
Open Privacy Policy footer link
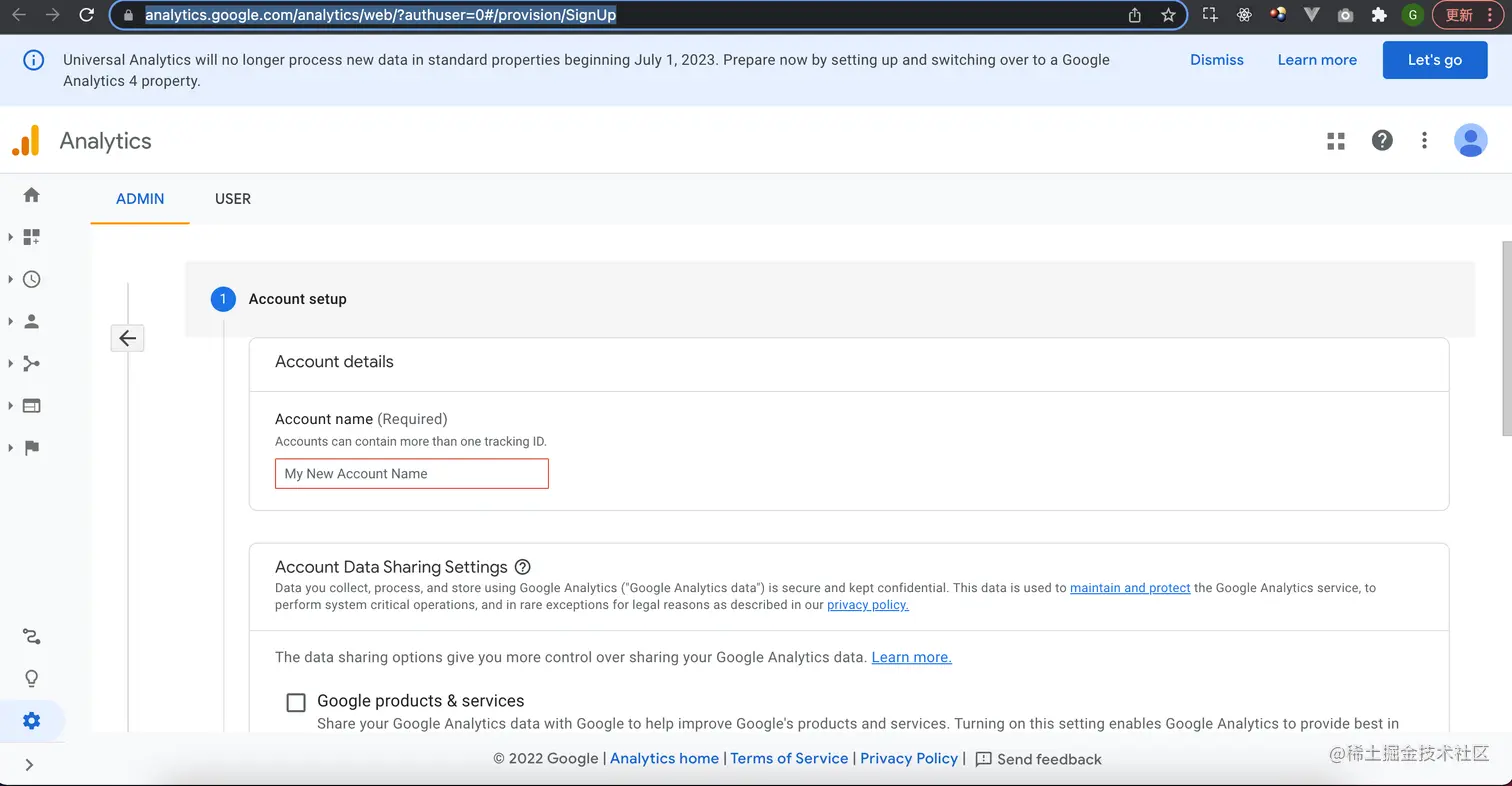pyautogui.click(x=909, y=759)
